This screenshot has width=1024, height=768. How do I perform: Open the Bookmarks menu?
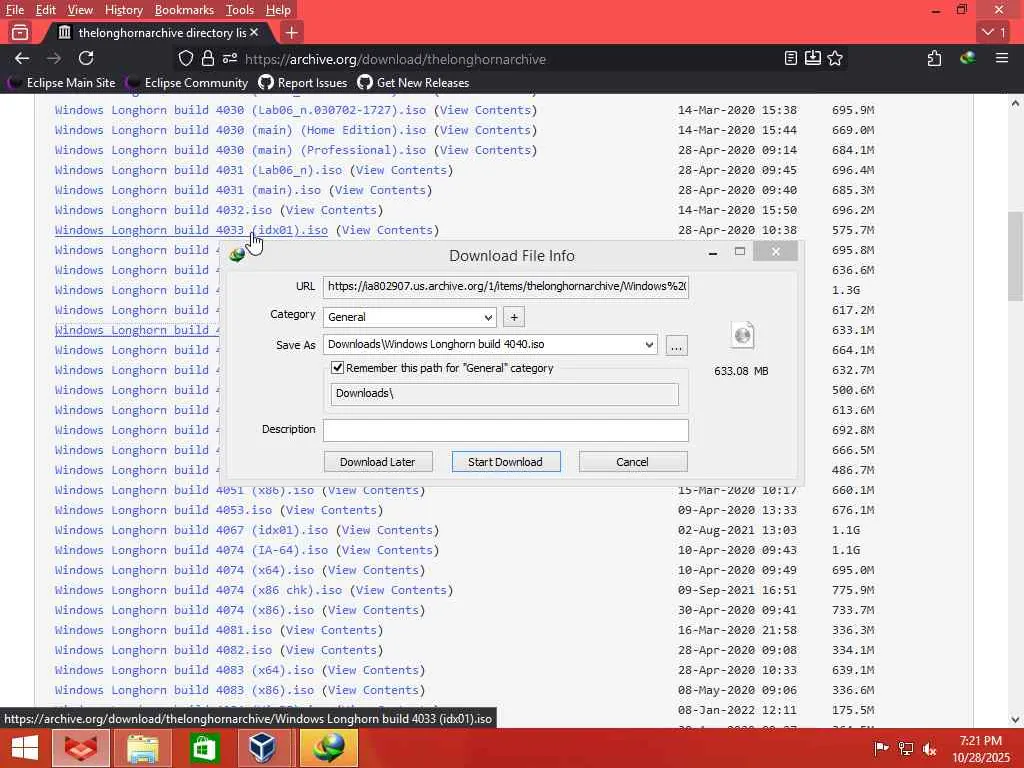184,10
